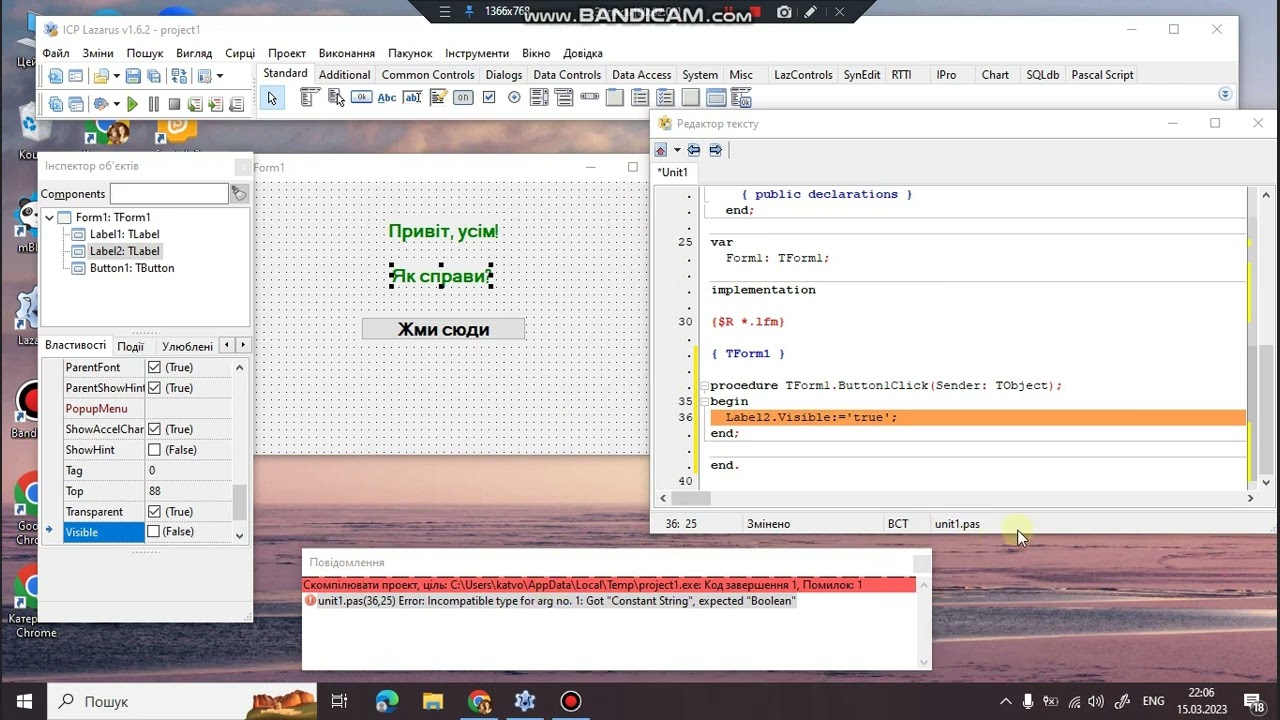
Task: Click the Windows taskbar search box Пошук
Action: pos(182,701)
